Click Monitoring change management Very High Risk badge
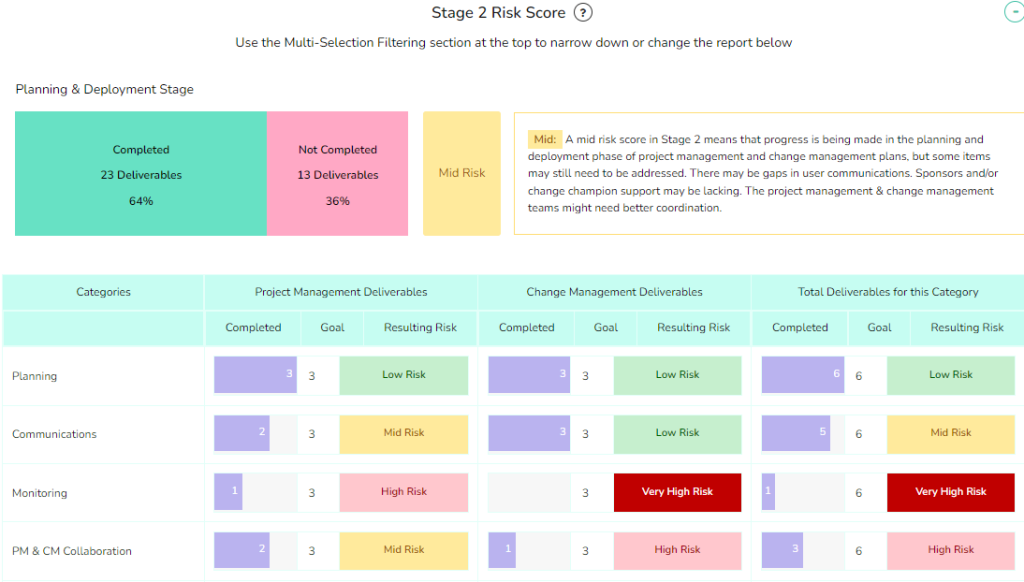This screenshot has height=582, width=1024. (x=677, y=492)
